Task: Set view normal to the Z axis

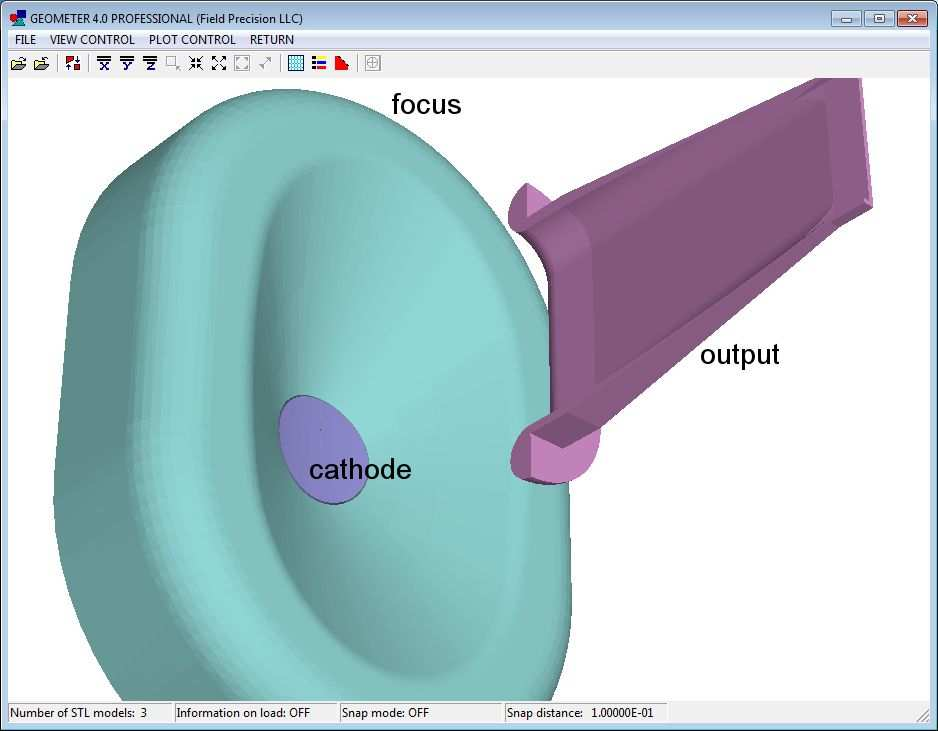Action: [x=150, y=63]
